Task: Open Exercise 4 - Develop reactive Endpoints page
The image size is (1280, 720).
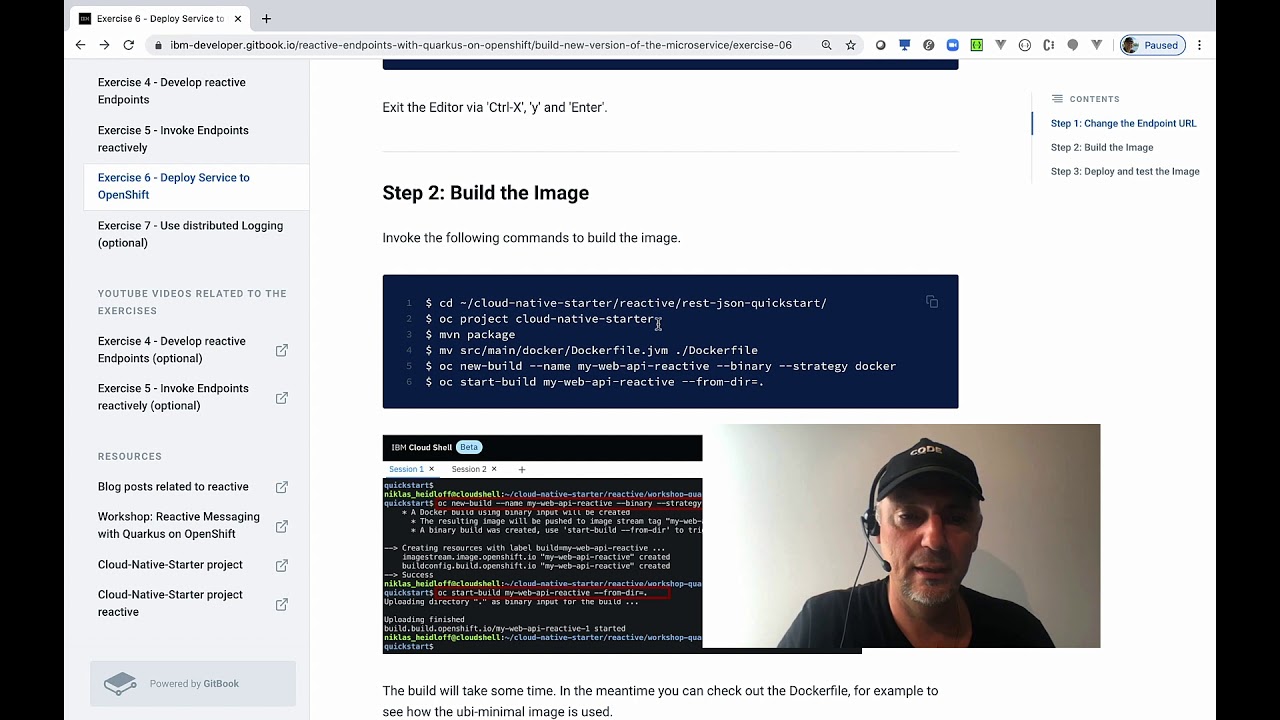Action: coord(171,91)
